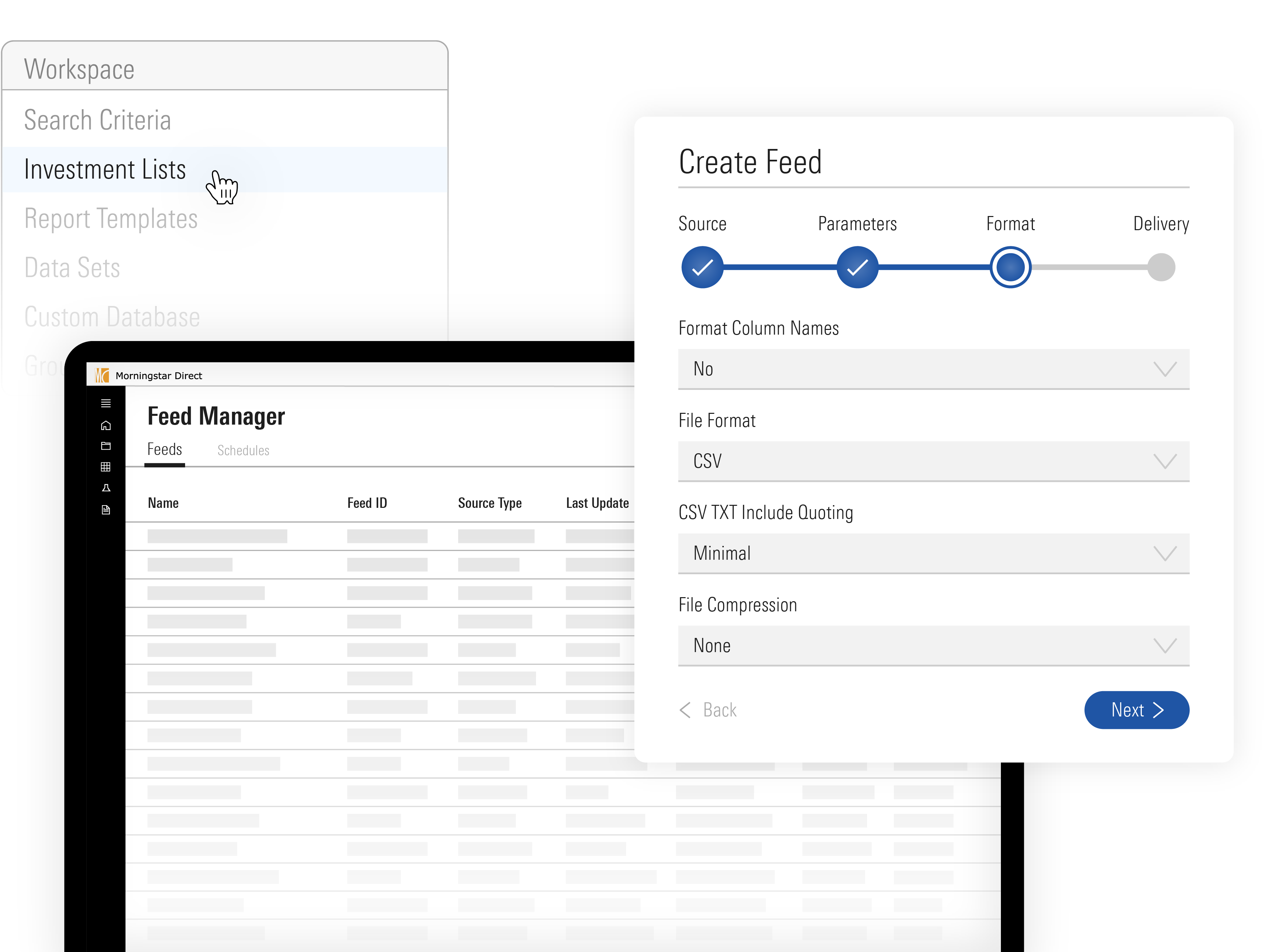Image resolution: width=1277 pixels, height=952 pixels.
Task: Go to Home icon in the sidebar
Action: click(x=106, y=425)
